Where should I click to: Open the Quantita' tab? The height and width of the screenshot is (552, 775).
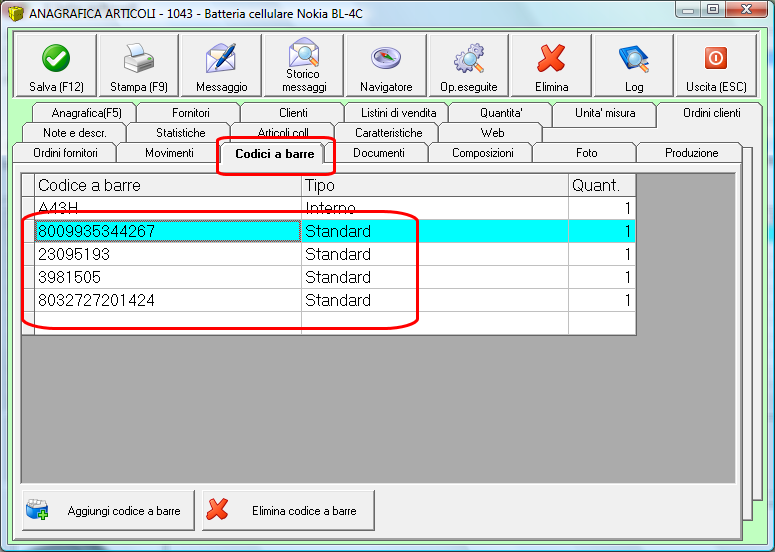pyautogui.click(x=501, y=113)
